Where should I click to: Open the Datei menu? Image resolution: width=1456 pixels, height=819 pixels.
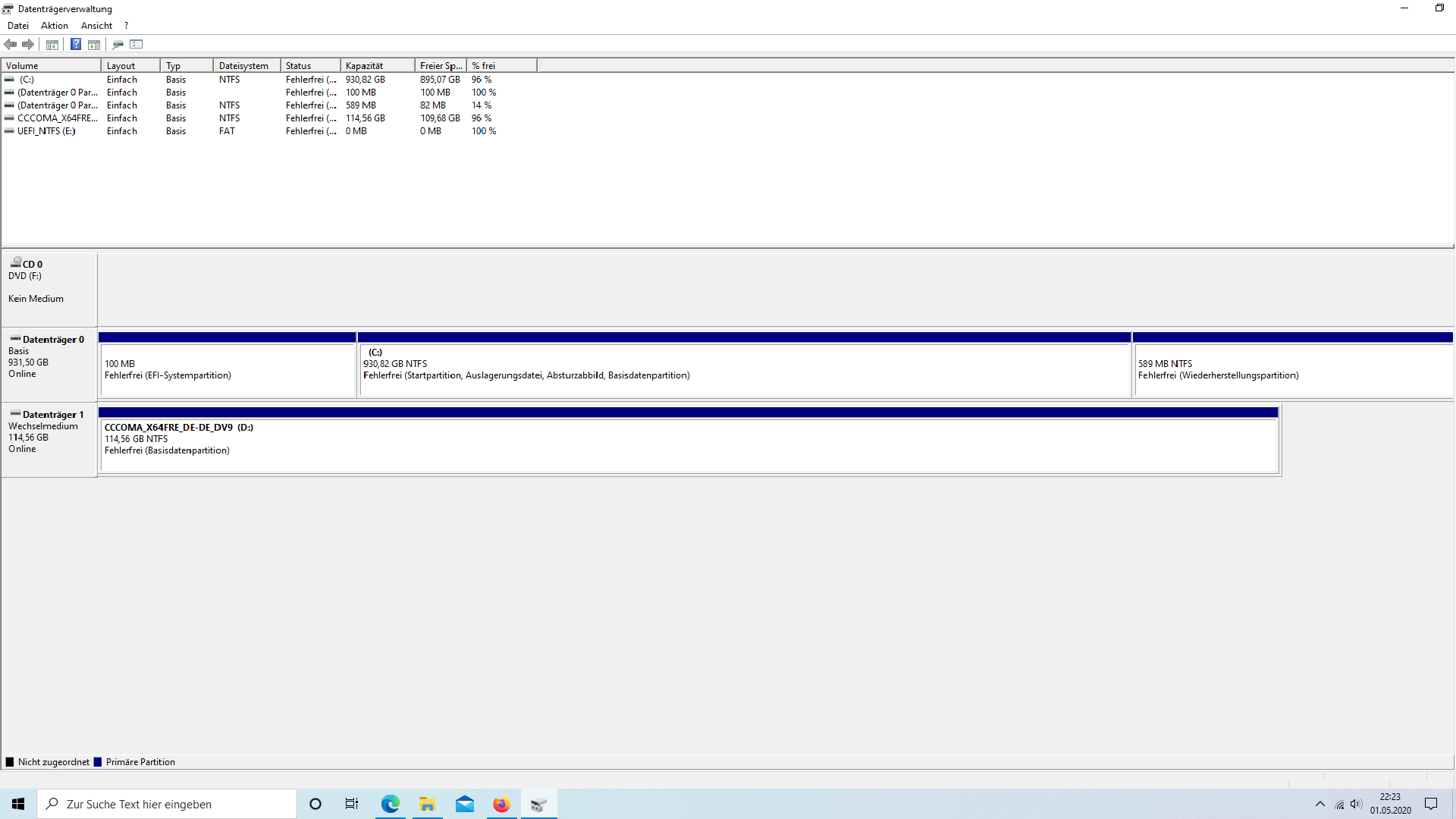(x=18, y=26)
